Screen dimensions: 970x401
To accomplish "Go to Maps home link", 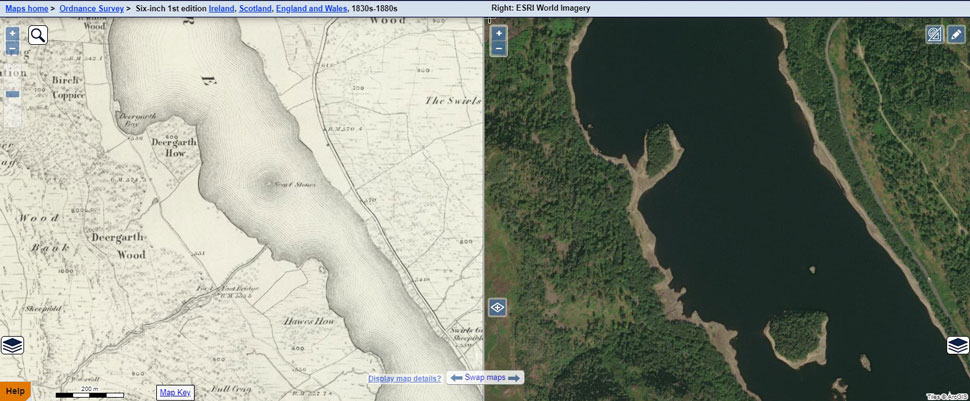I will 27,8.
